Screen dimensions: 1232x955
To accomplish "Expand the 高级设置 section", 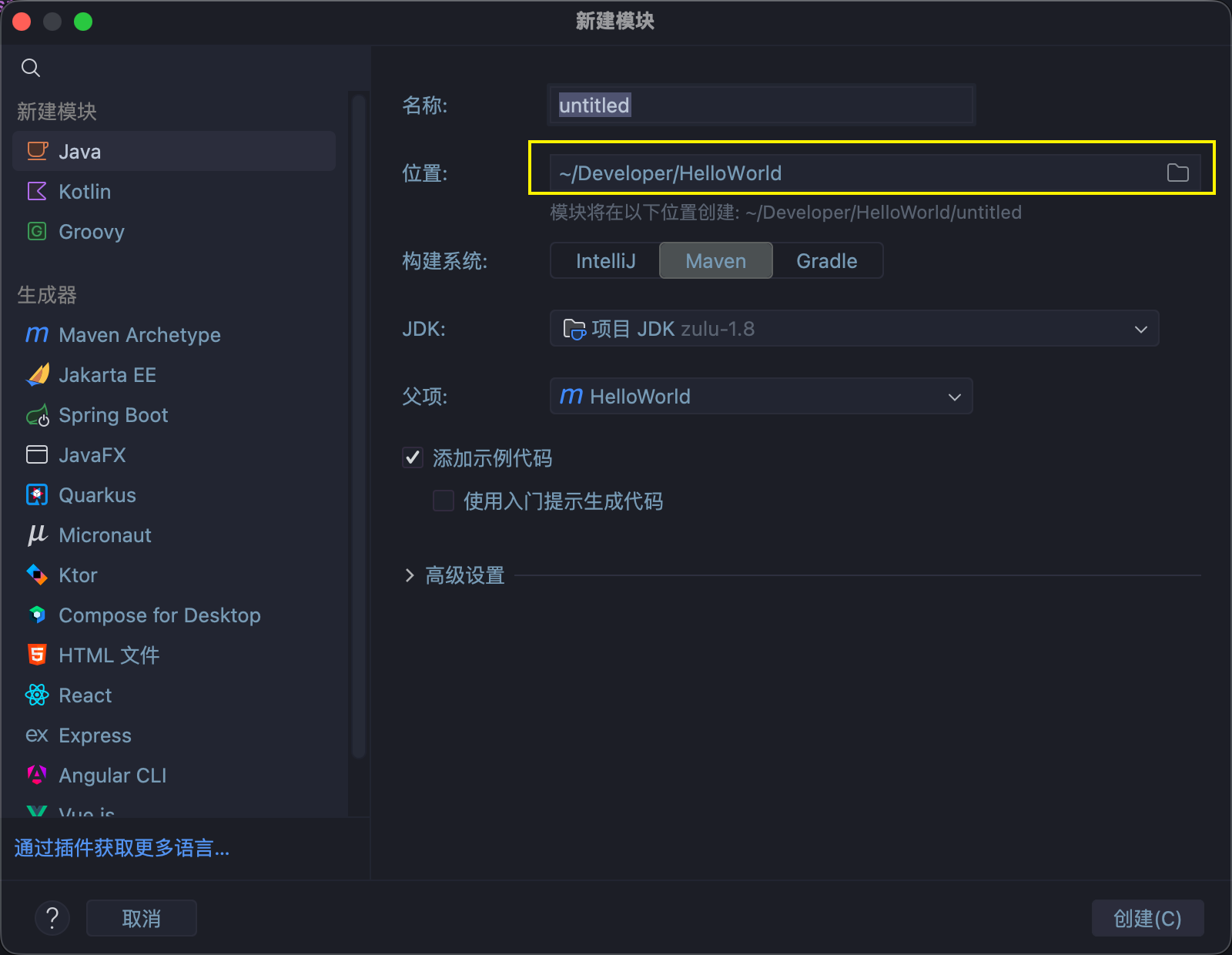I will 454,575.
